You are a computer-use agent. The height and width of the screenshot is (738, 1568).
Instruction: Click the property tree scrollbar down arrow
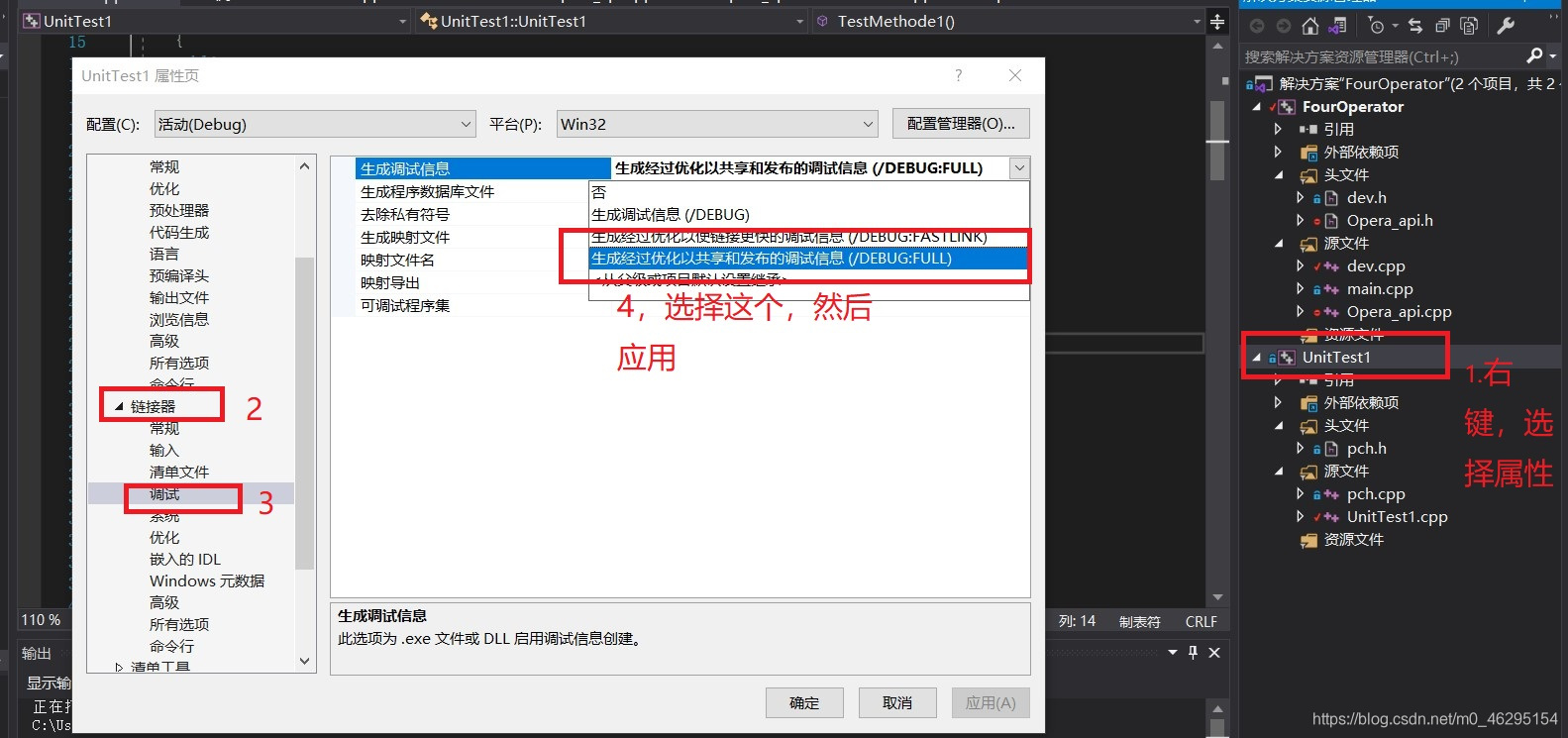pos(305,661)
